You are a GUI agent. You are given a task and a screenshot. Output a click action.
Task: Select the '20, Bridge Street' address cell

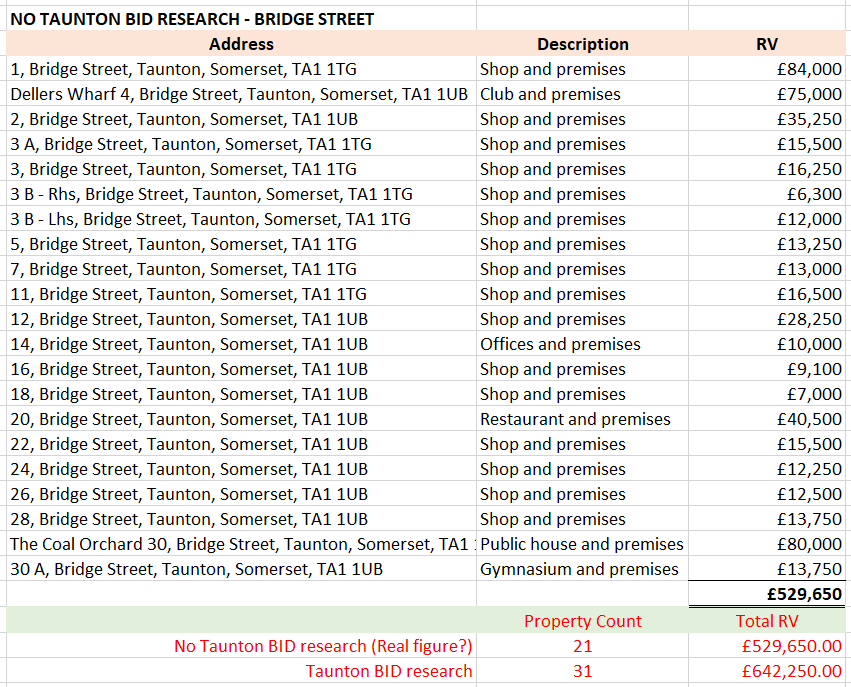pos(242,418)
